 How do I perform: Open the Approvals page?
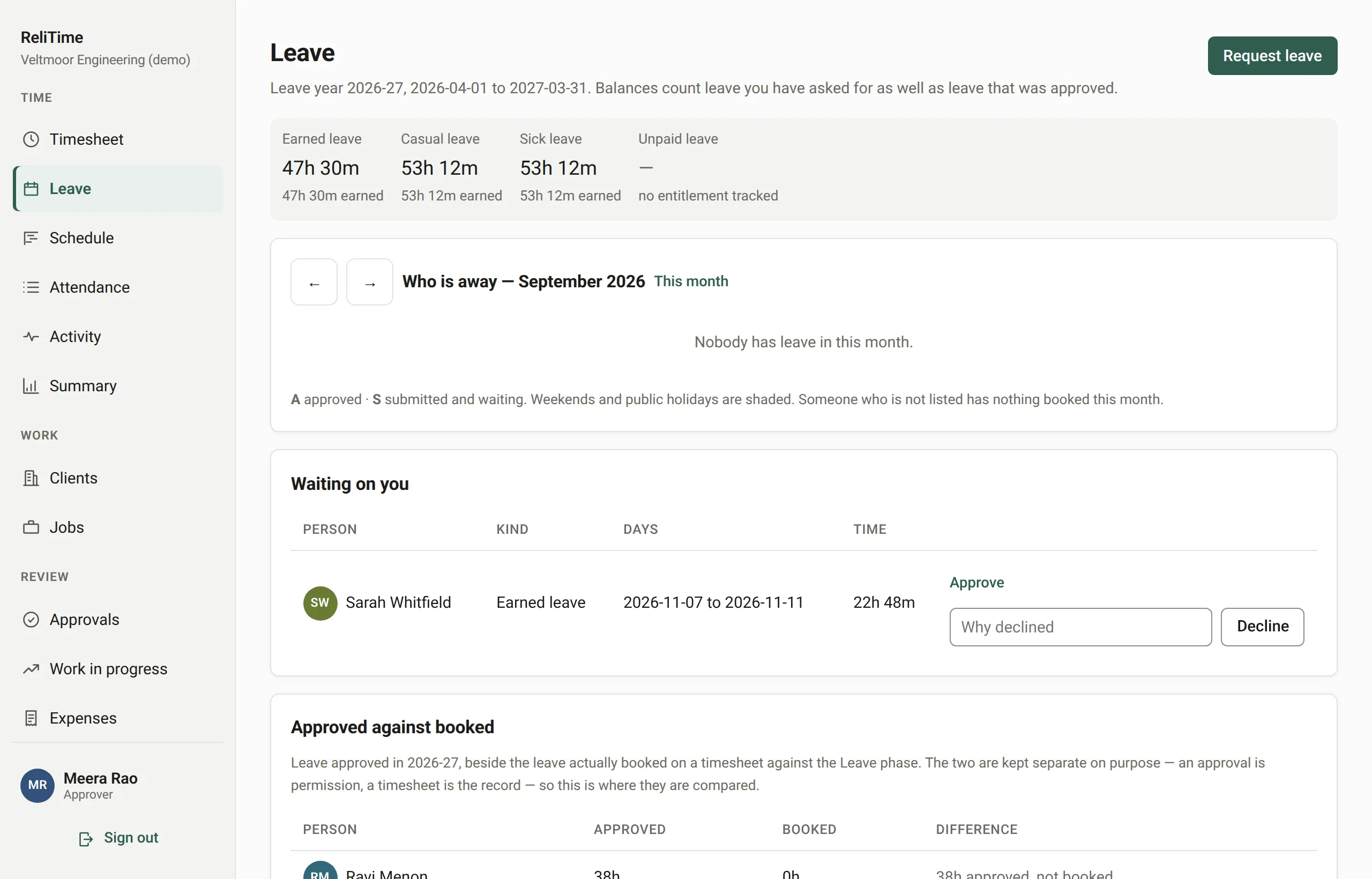[117, 619]
